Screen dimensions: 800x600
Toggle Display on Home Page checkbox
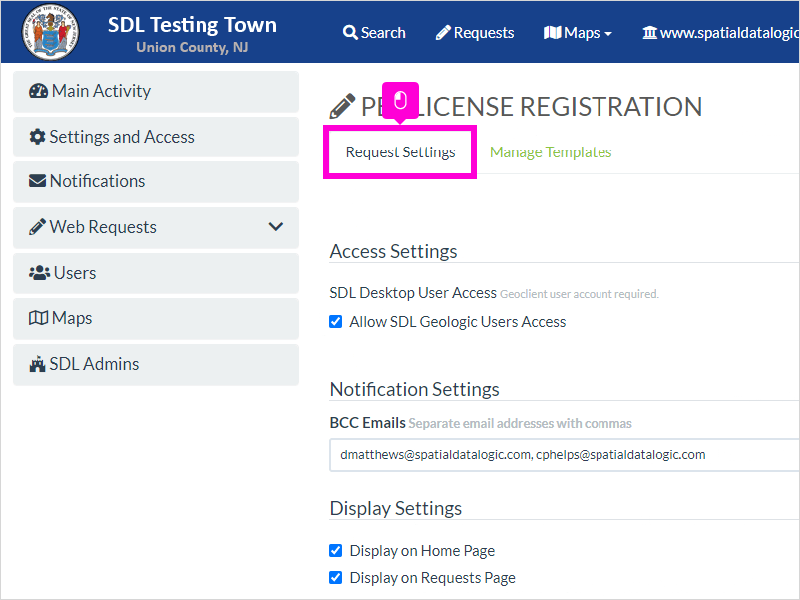[336, 551]
